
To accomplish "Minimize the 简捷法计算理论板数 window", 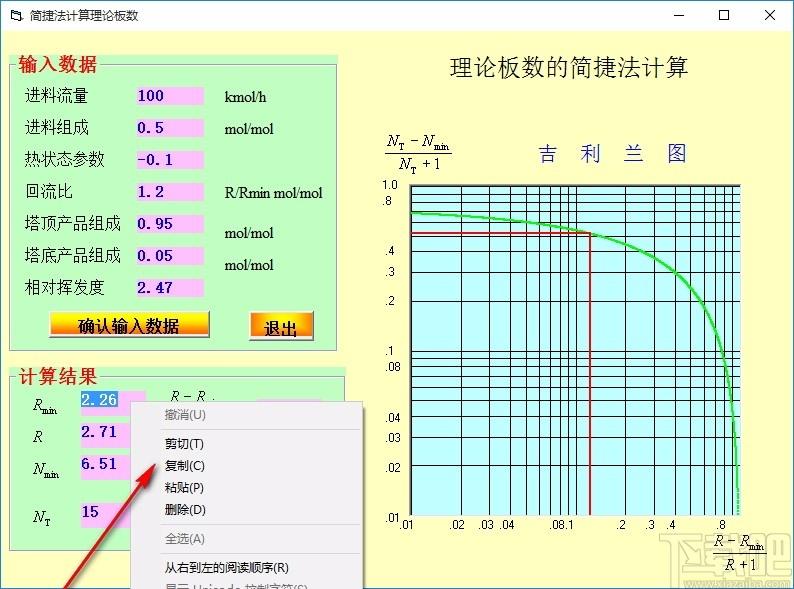I will point(679,15).
